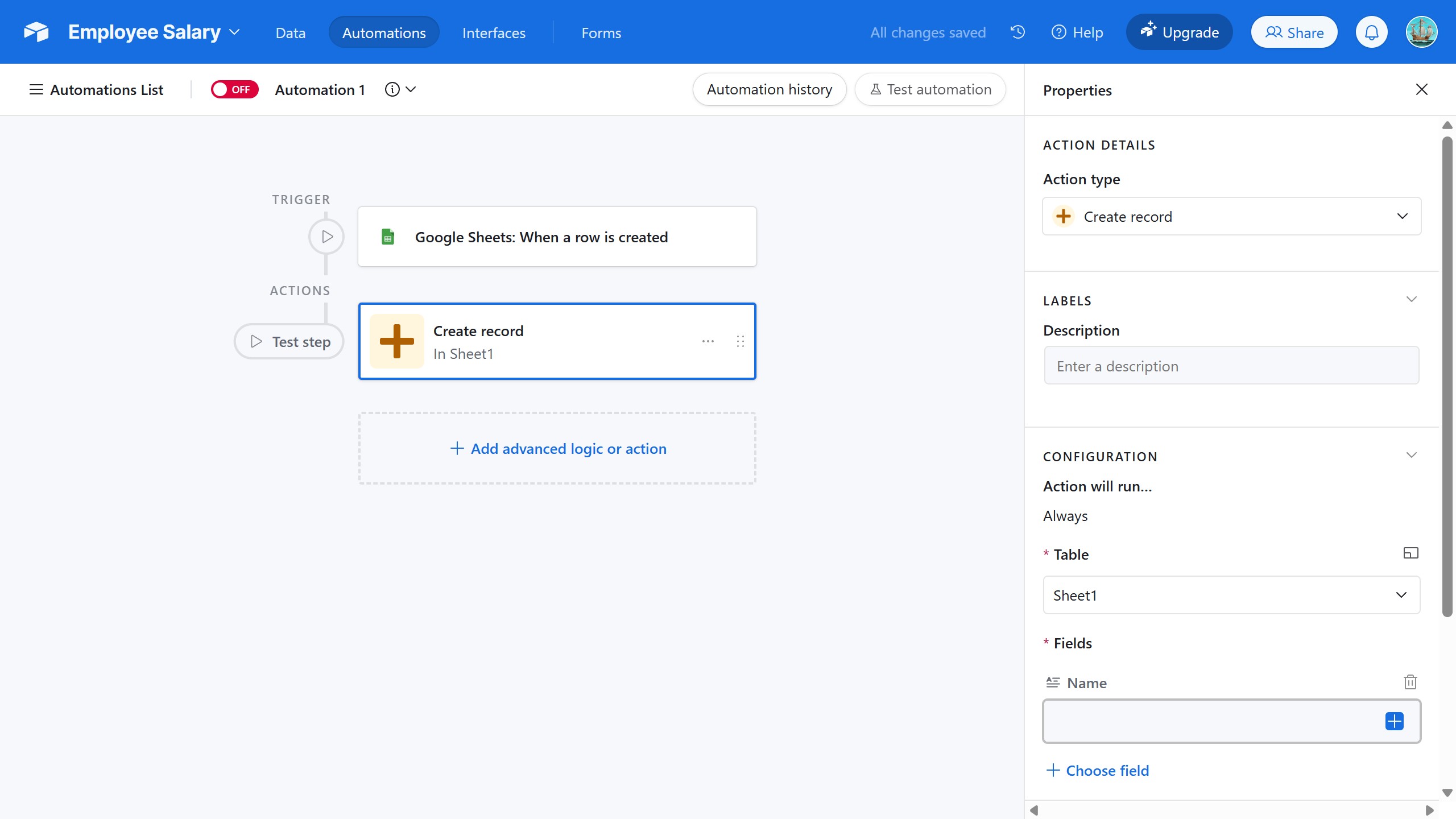The width and height of the screenshot is (1456, 819).
Task: Delete the Name field with trash icon
Action: [1410, 682]
